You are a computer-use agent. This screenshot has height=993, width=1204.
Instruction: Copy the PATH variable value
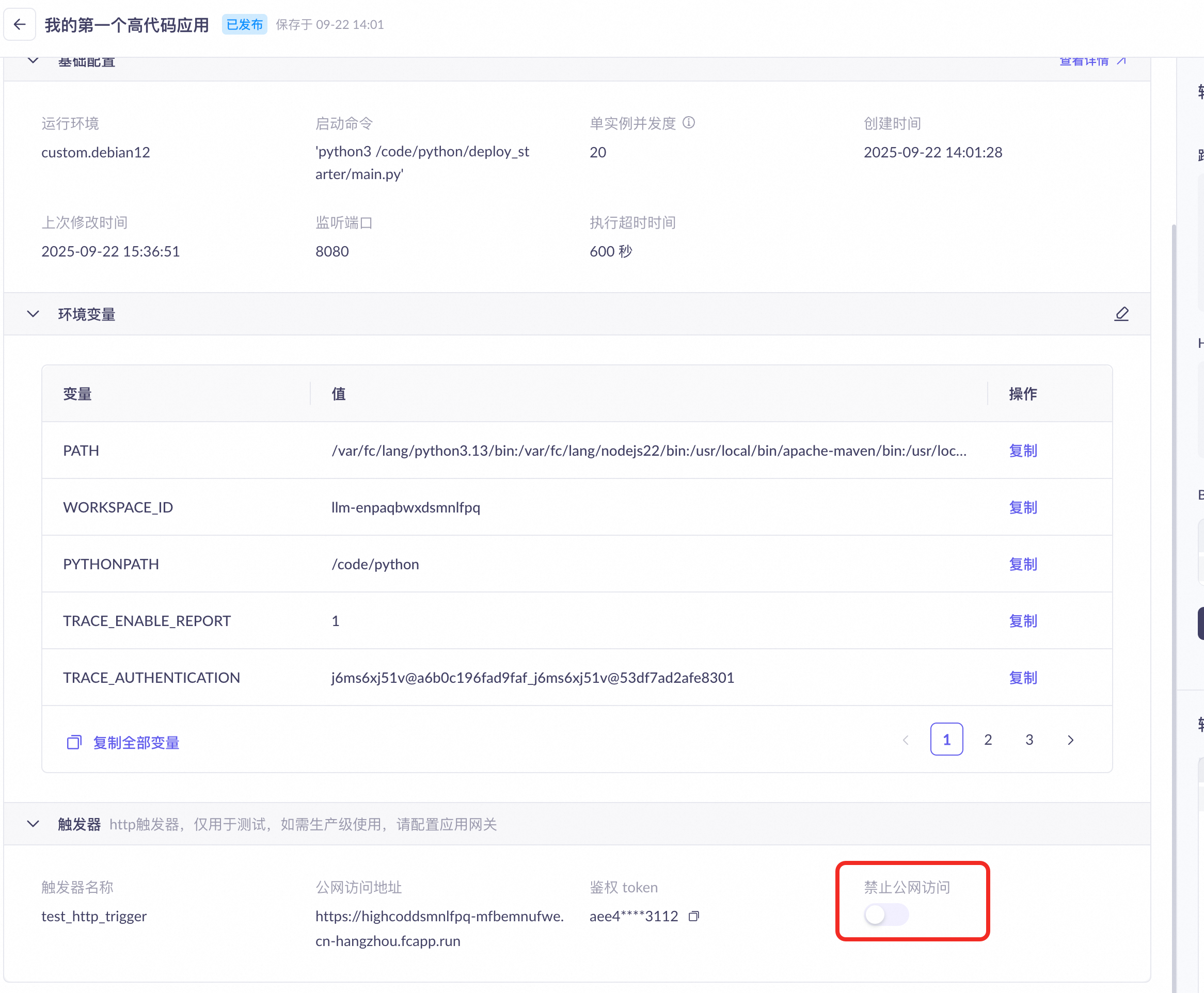point(1023,451)
